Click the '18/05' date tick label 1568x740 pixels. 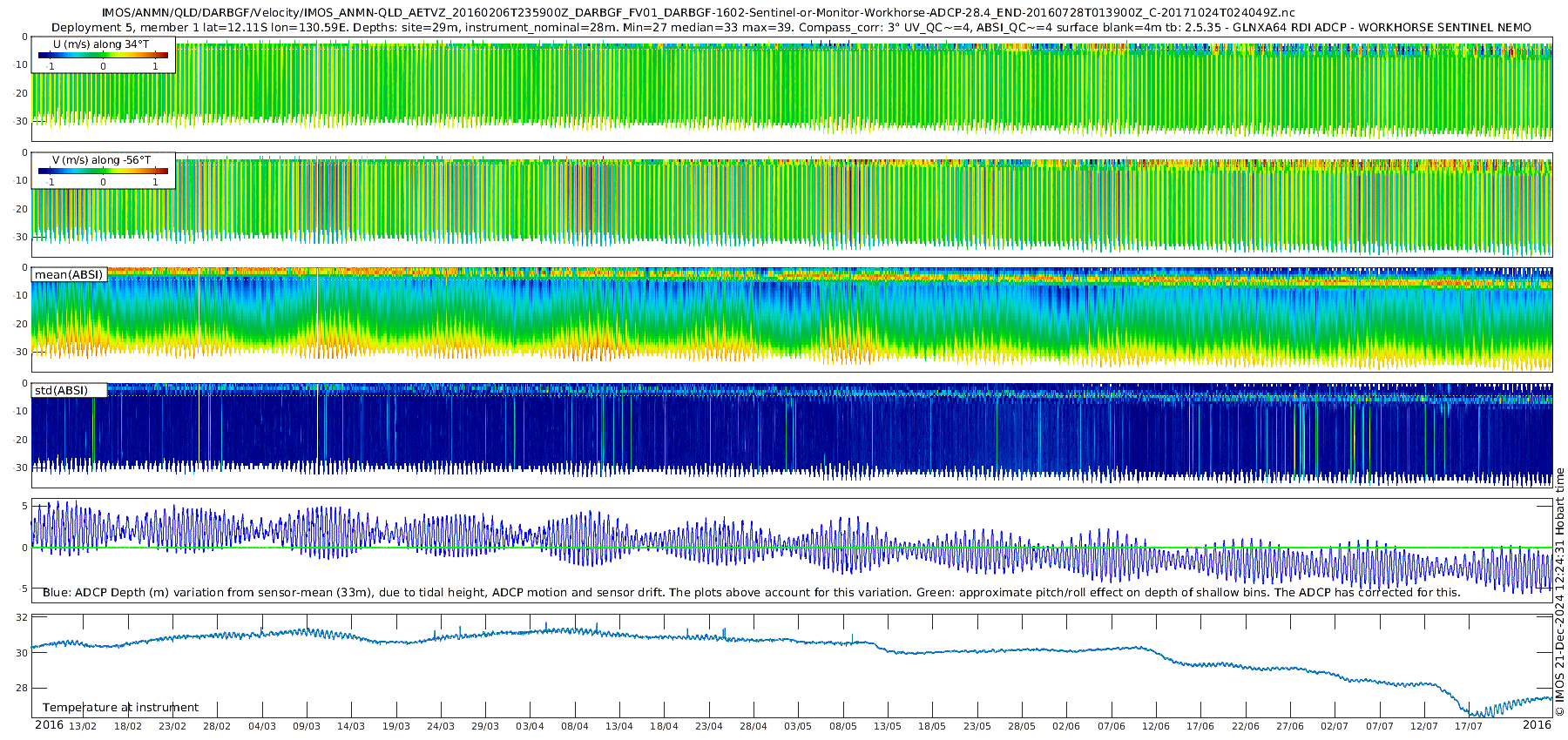click(x=932, y=726)
